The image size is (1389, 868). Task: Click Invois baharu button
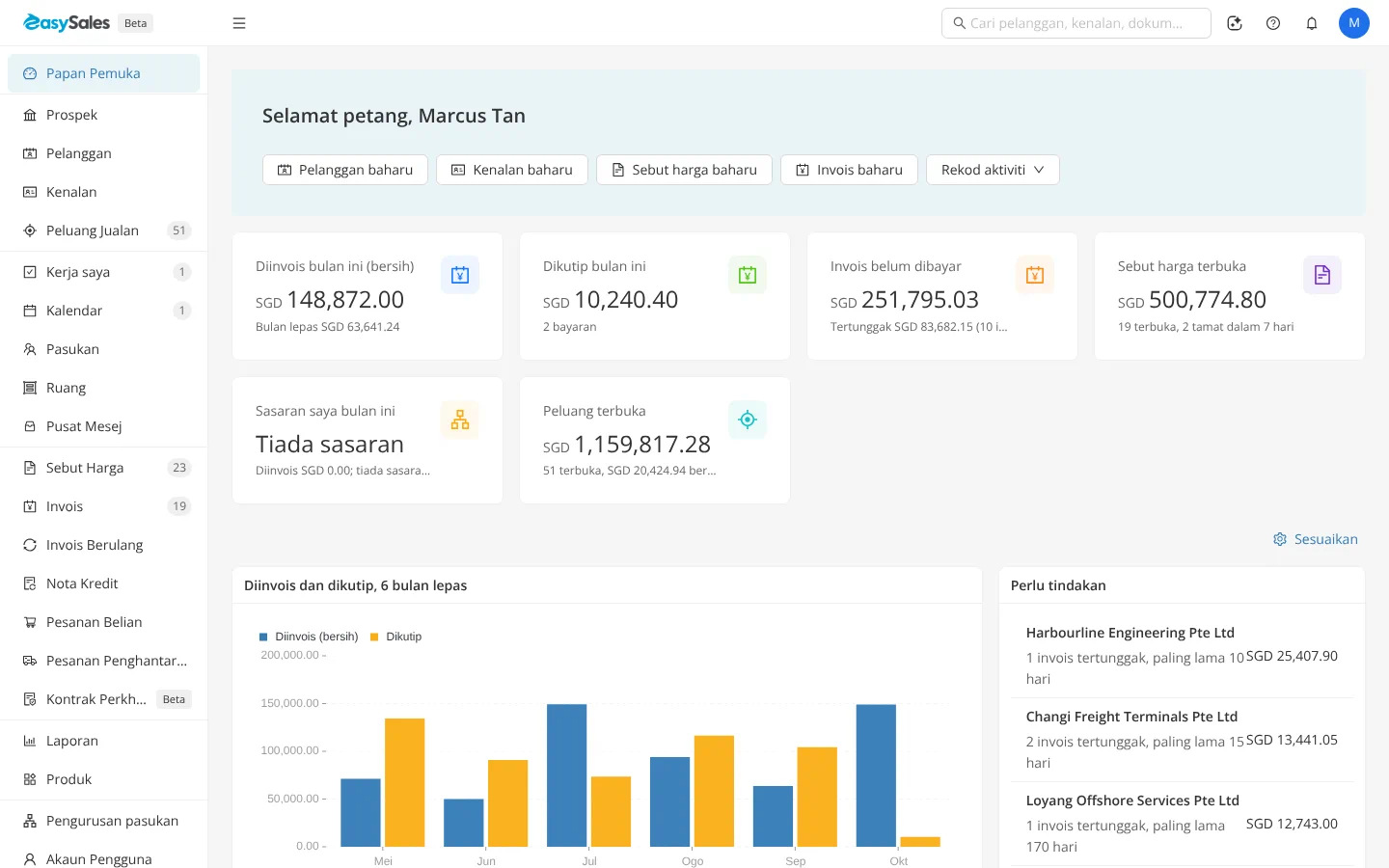tap(849, 170)
